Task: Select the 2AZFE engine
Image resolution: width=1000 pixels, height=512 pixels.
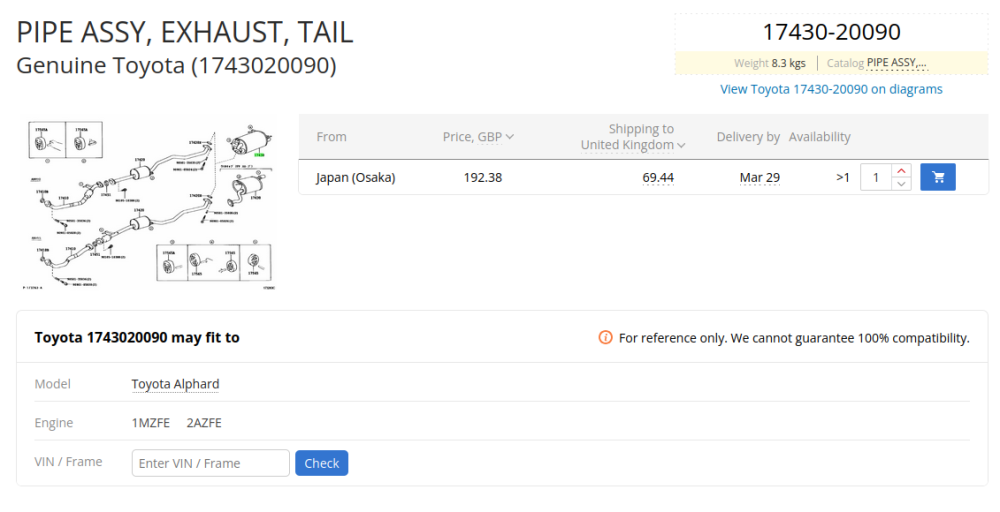Action: pyautogui.click(x=204, y=423)
